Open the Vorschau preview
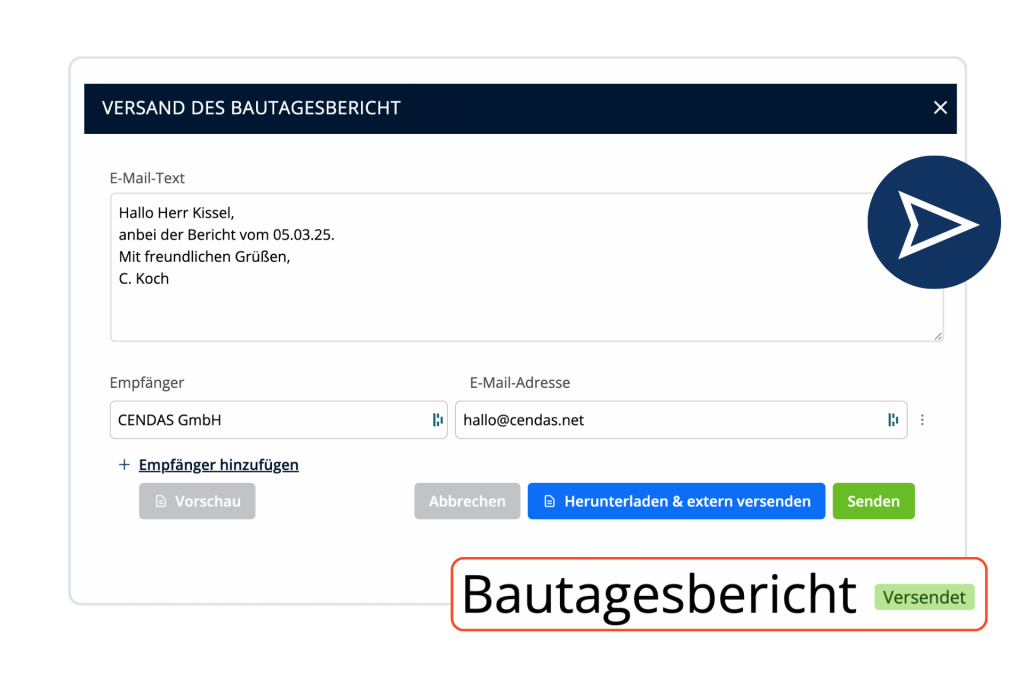Image resolution: width=1024 pixels, height=683 pixels. point(197,500)
